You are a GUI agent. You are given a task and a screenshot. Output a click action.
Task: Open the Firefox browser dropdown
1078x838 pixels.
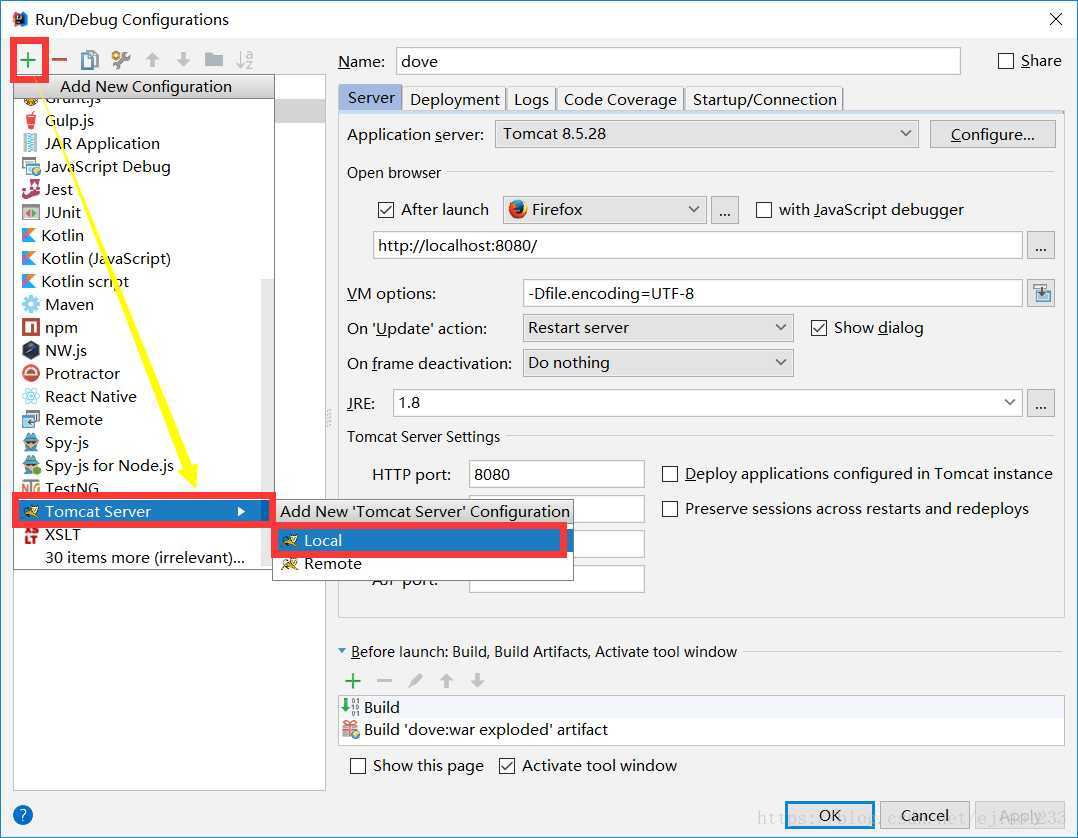[605, 210]
